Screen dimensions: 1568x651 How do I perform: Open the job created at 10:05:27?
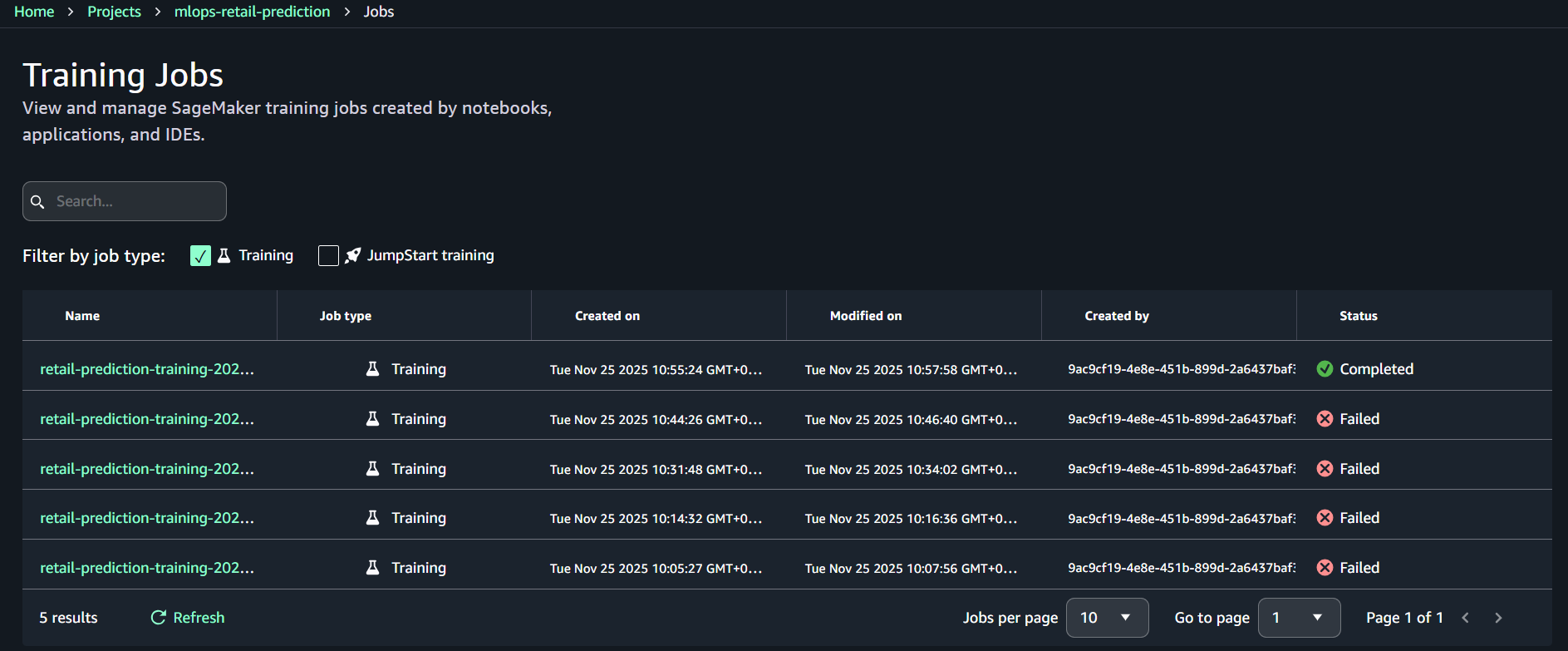pyautogui.click(x=147, y=568)
